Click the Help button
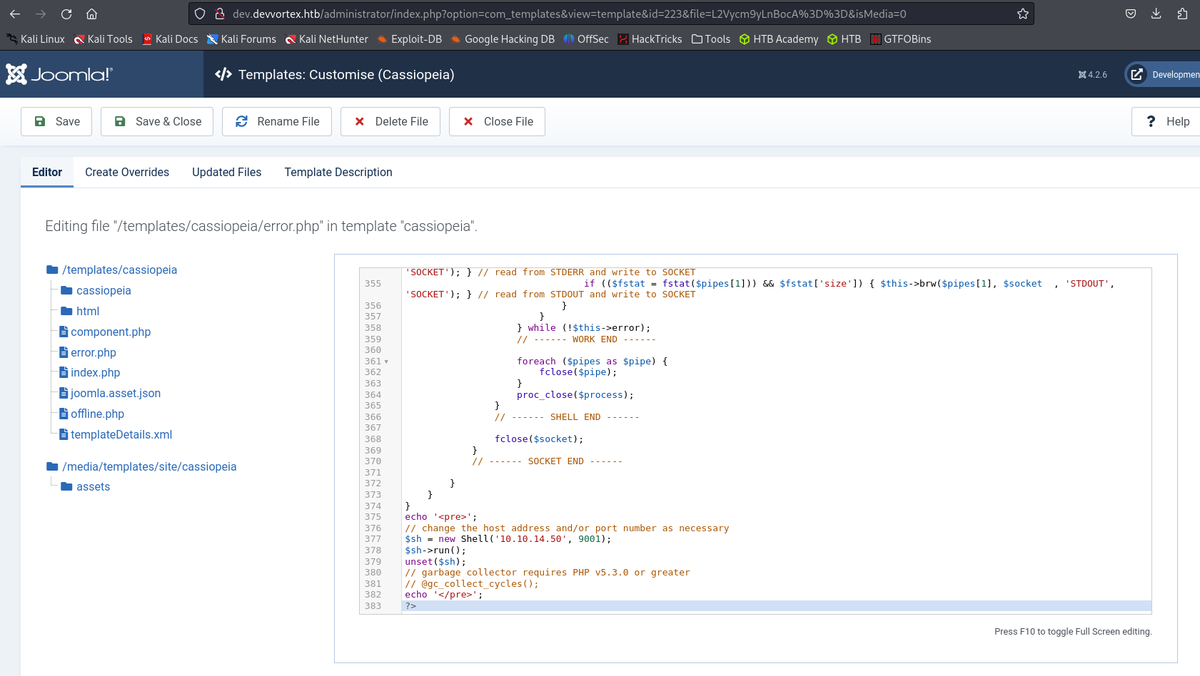The image size is (1200, 676). click(1166, 121)
